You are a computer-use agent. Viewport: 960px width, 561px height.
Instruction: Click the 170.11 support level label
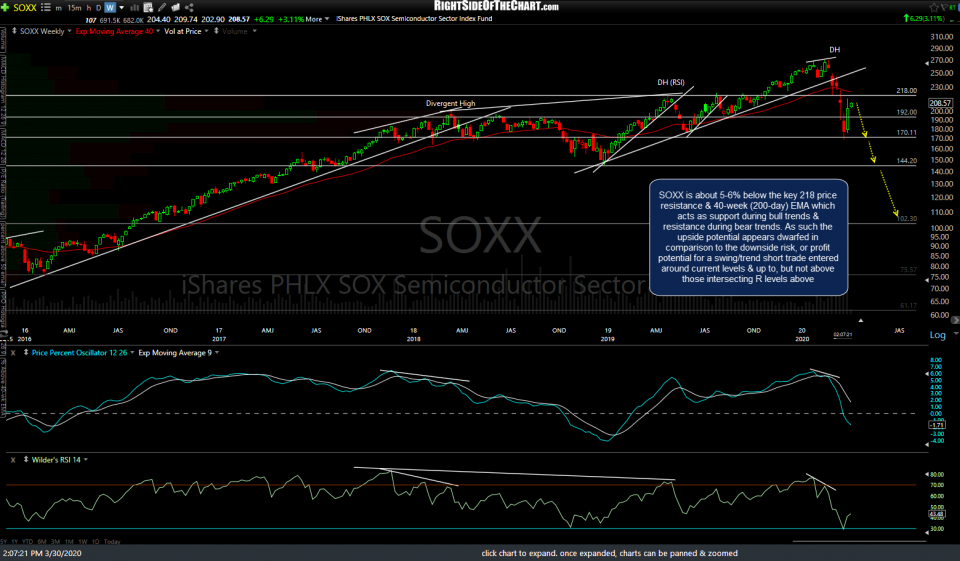[x=907, y=133]
